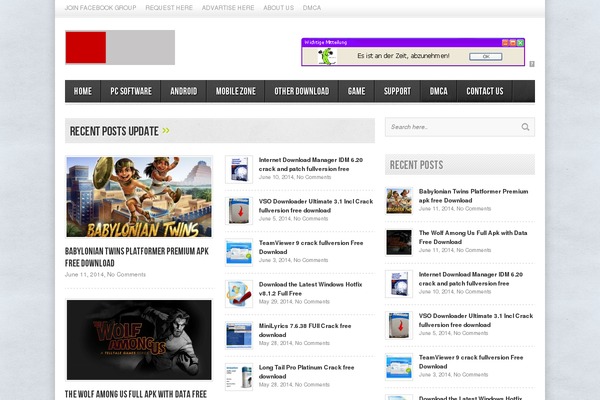Screen dimensions: 600x400
Task: Open sidebar The Wolf Among Us Full Apk link
Action: 473,237
